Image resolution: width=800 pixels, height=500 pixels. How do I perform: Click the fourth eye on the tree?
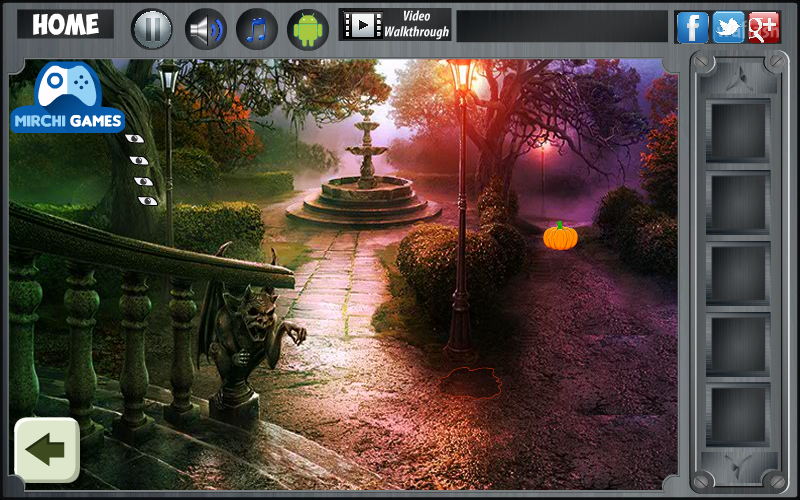[148, 201]
